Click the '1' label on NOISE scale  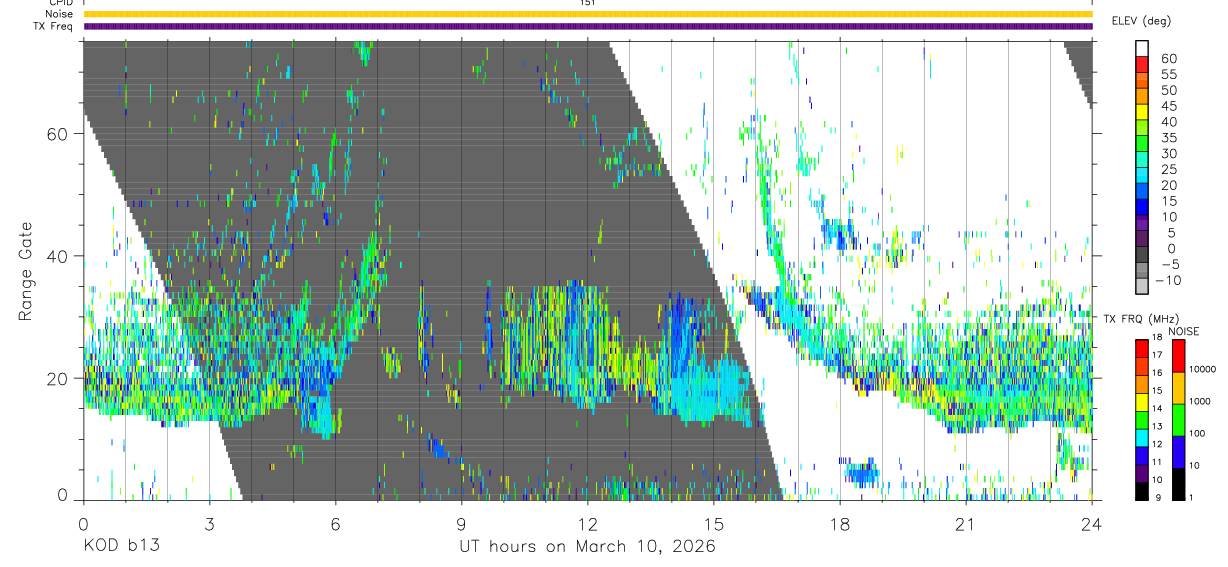click(x=1191, y=497)
